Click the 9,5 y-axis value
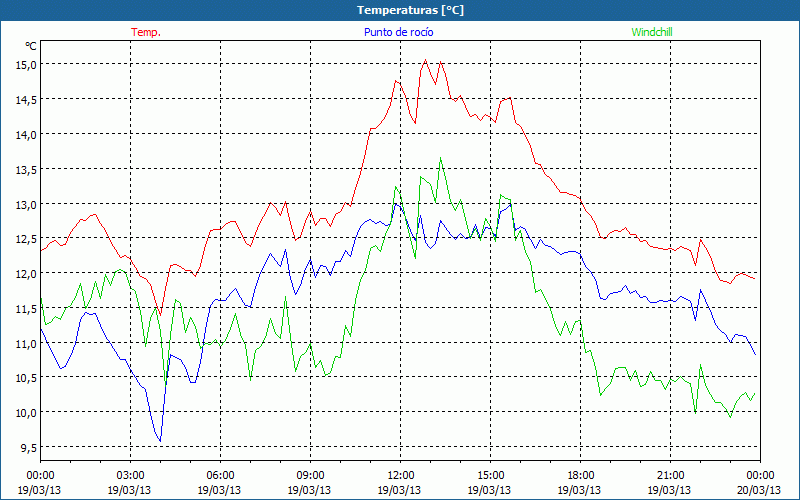This screenshot has height=500, width=800. point(28,447)
